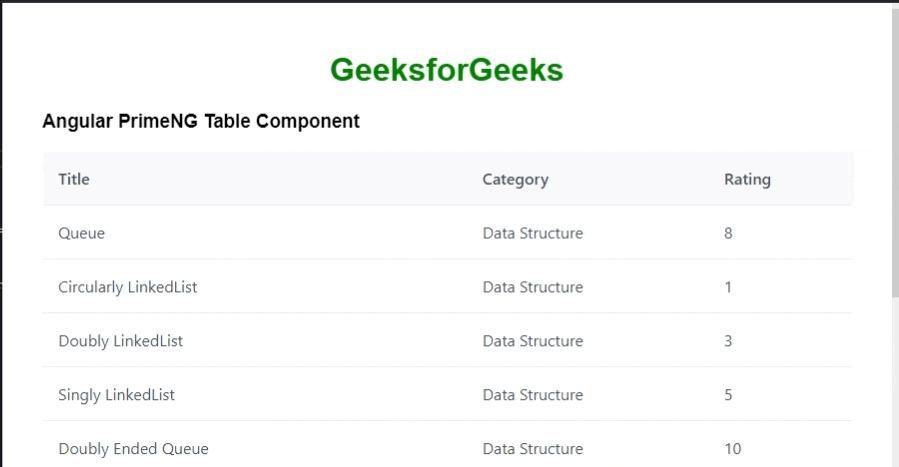Click Data Structure category for Singly LinkedList

click(532, 395)
